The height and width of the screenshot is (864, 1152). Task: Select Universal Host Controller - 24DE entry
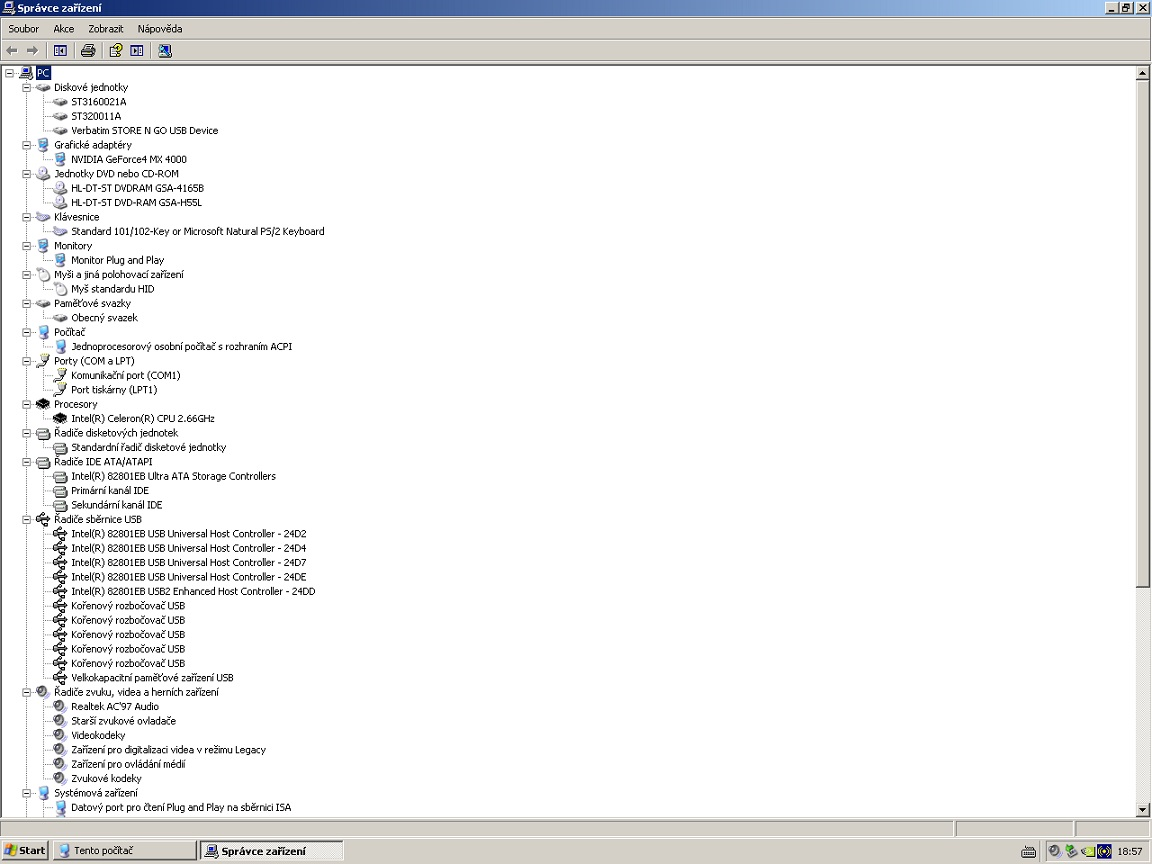click(189, 577)
